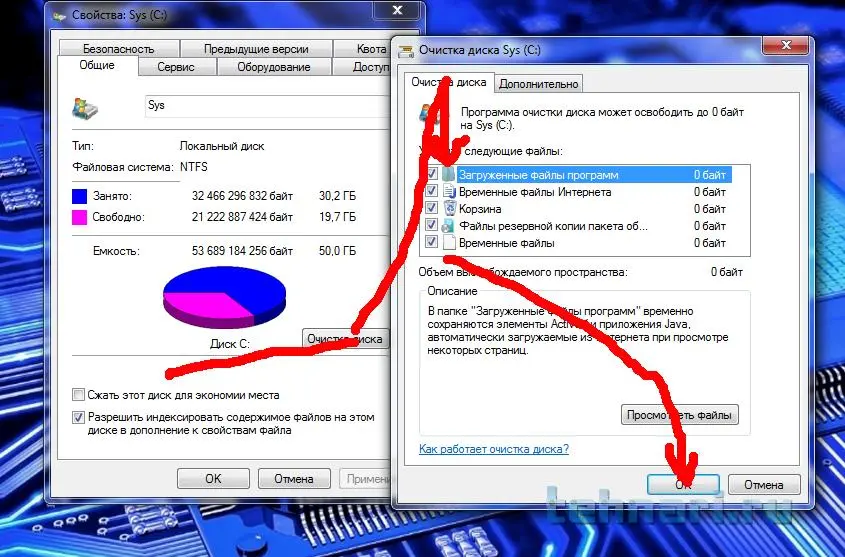
Task: Click OK in Disk Cleanup dialog
Action: 683,484
